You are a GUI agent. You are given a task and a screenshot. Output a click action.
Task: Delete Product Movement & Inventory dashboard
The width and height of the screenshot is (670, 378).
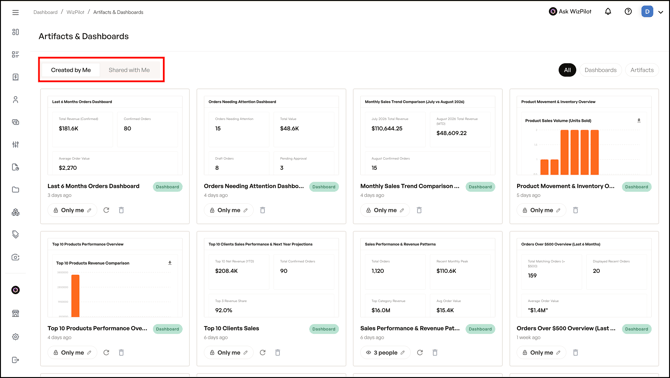coord(575,210)
